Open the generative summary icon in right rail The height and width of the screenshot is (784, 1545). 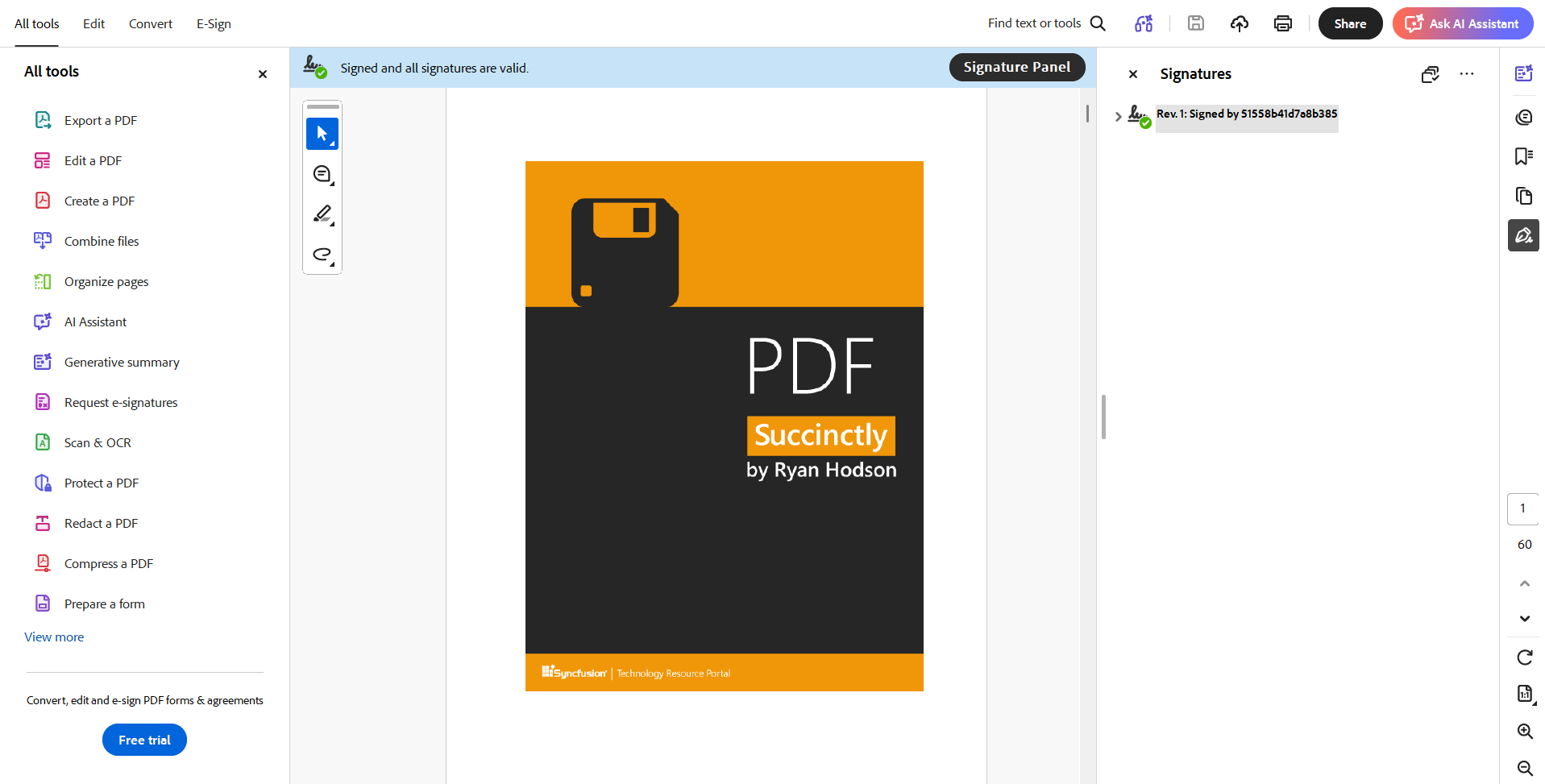1523,73
